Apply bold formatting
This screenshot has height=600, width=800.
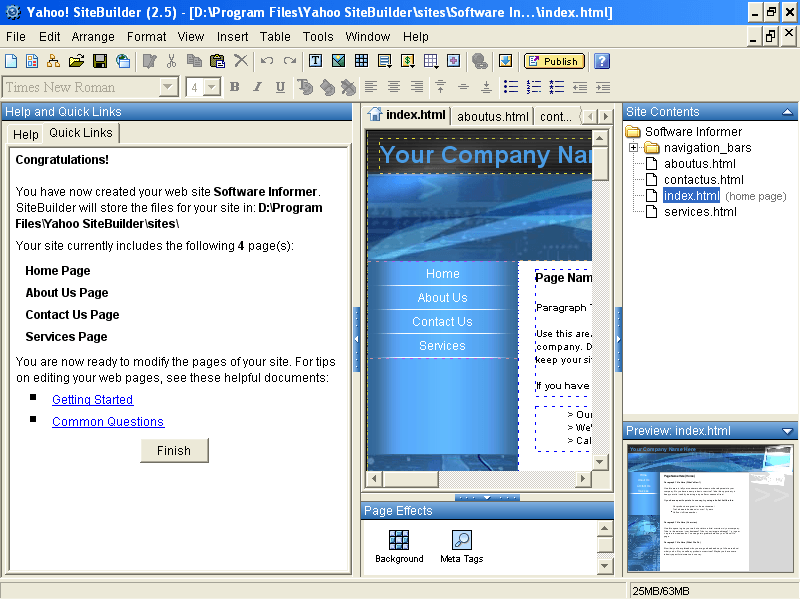point(235,87)
